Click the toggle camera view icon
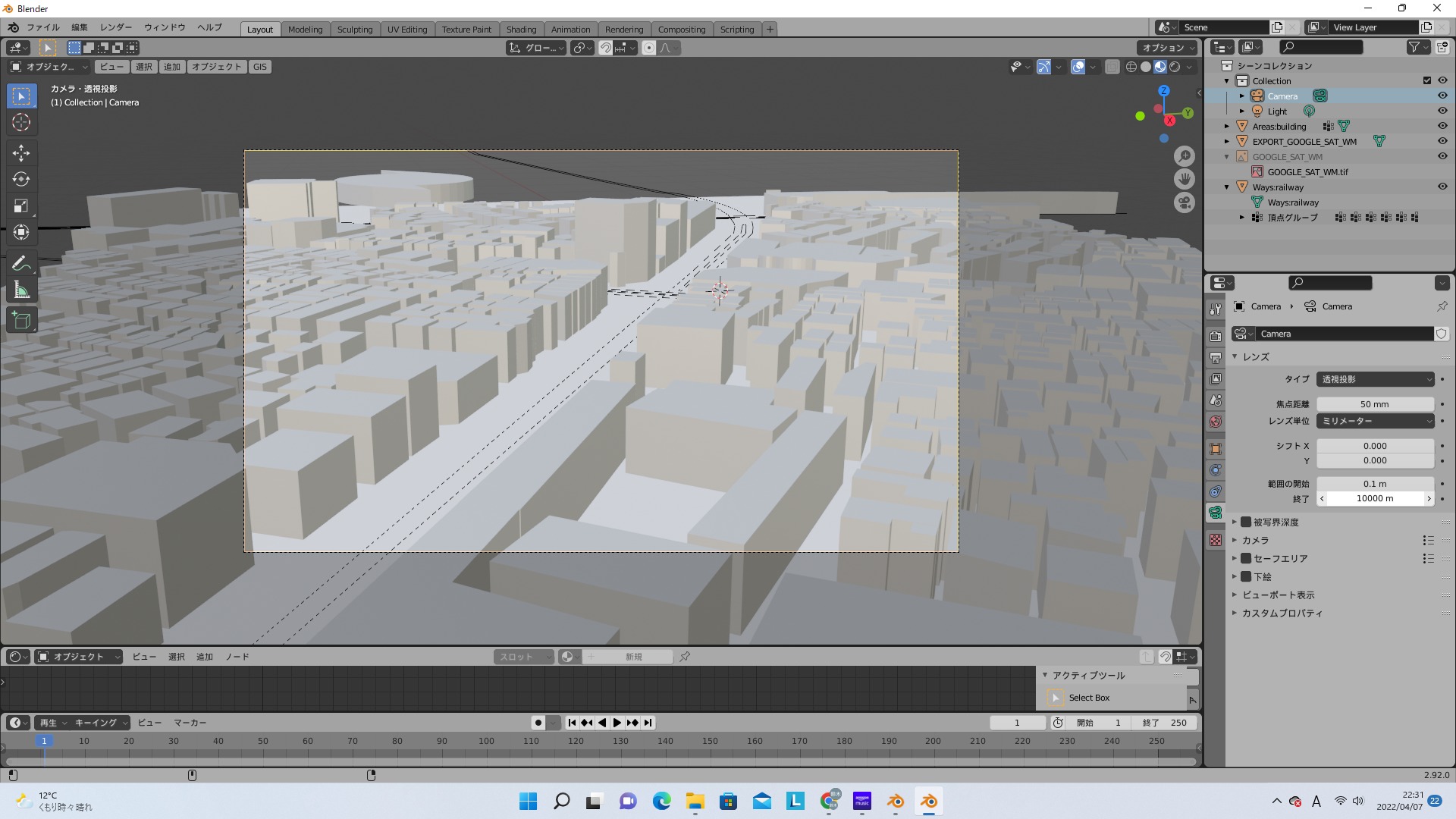The height and width of the screenshot is (819, 1456). 1184,202
